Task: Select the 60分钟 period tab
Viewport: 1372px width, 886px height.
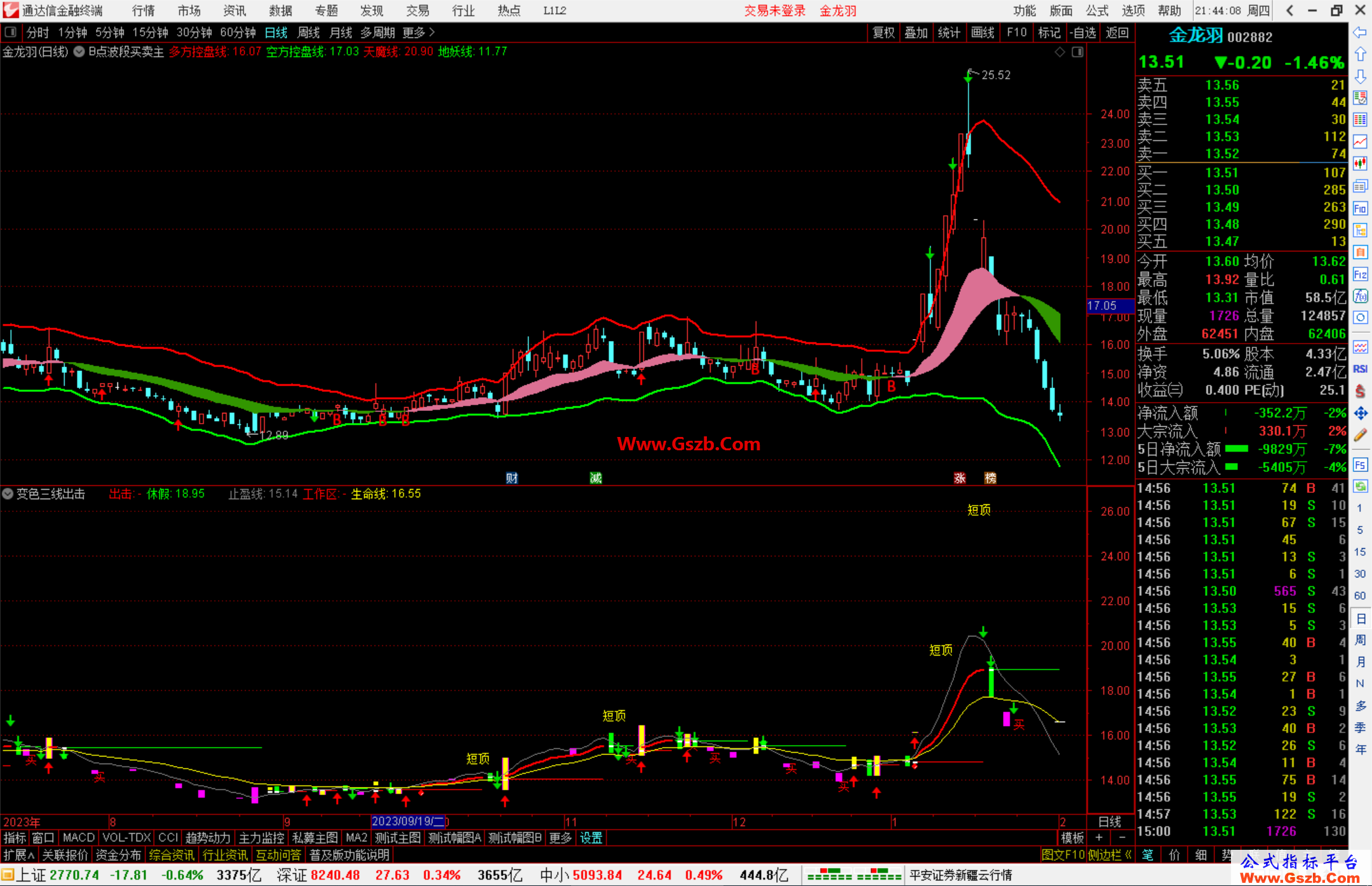Action: [x=238, y=32]
